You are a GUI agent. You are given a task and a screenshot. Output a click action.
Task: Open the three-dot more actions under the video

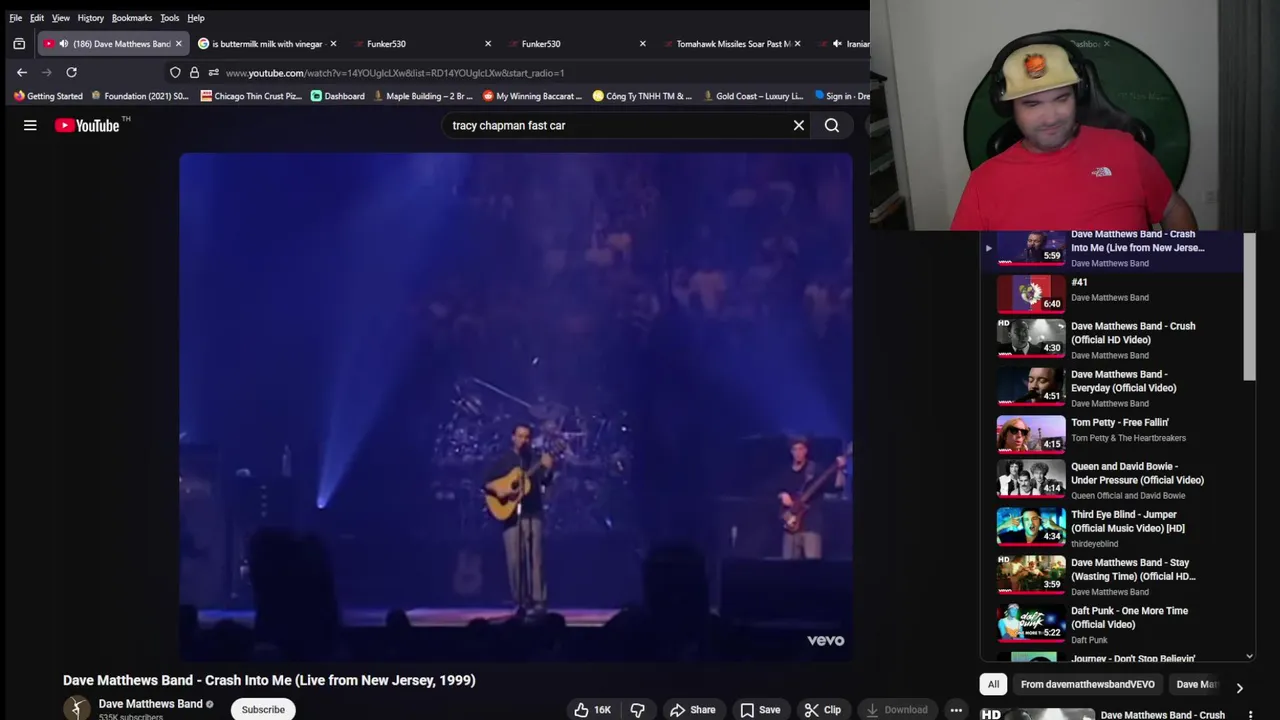(x=956, y=710)
